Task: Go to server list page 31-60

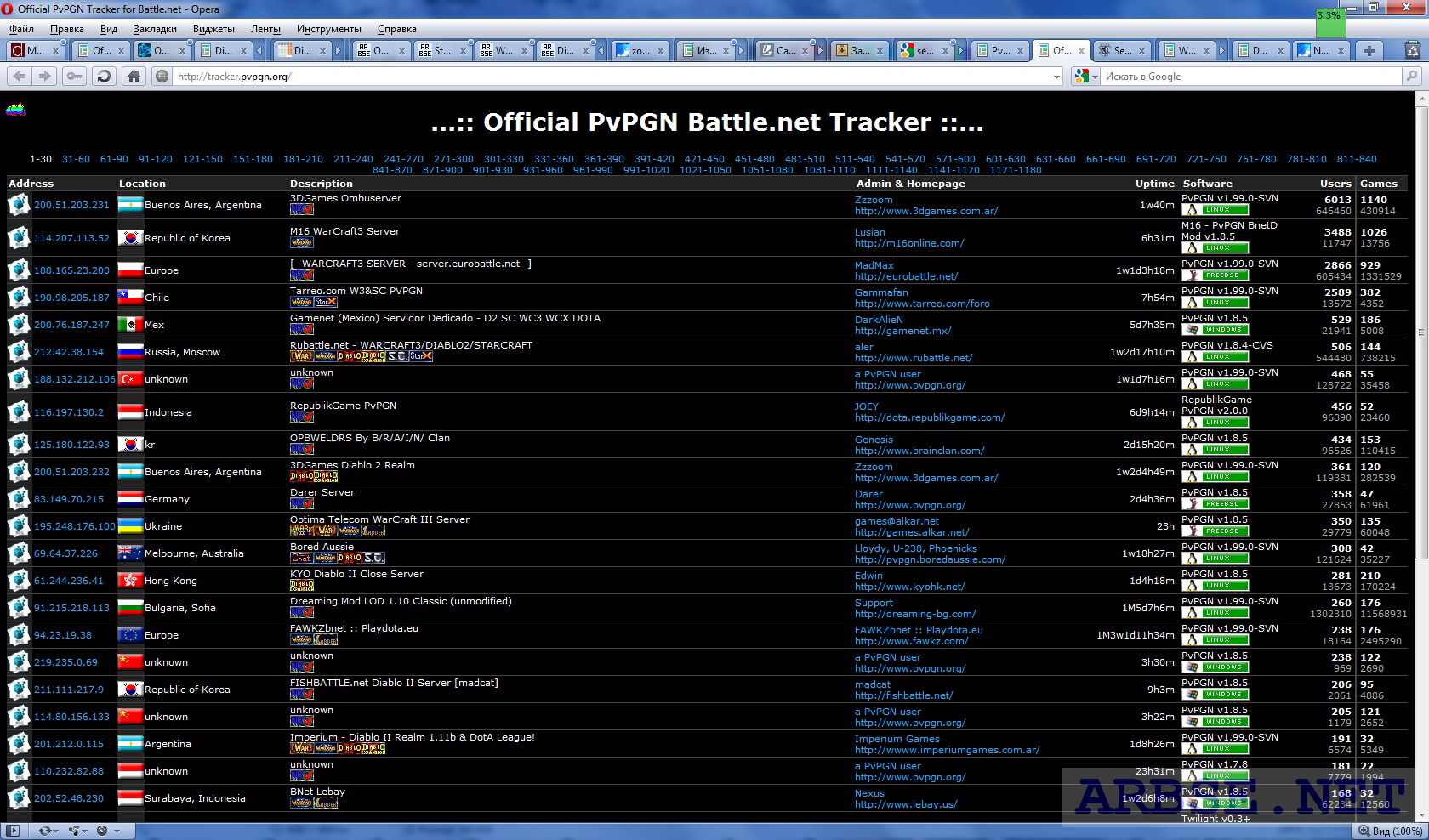Action: tap(76, 159)
